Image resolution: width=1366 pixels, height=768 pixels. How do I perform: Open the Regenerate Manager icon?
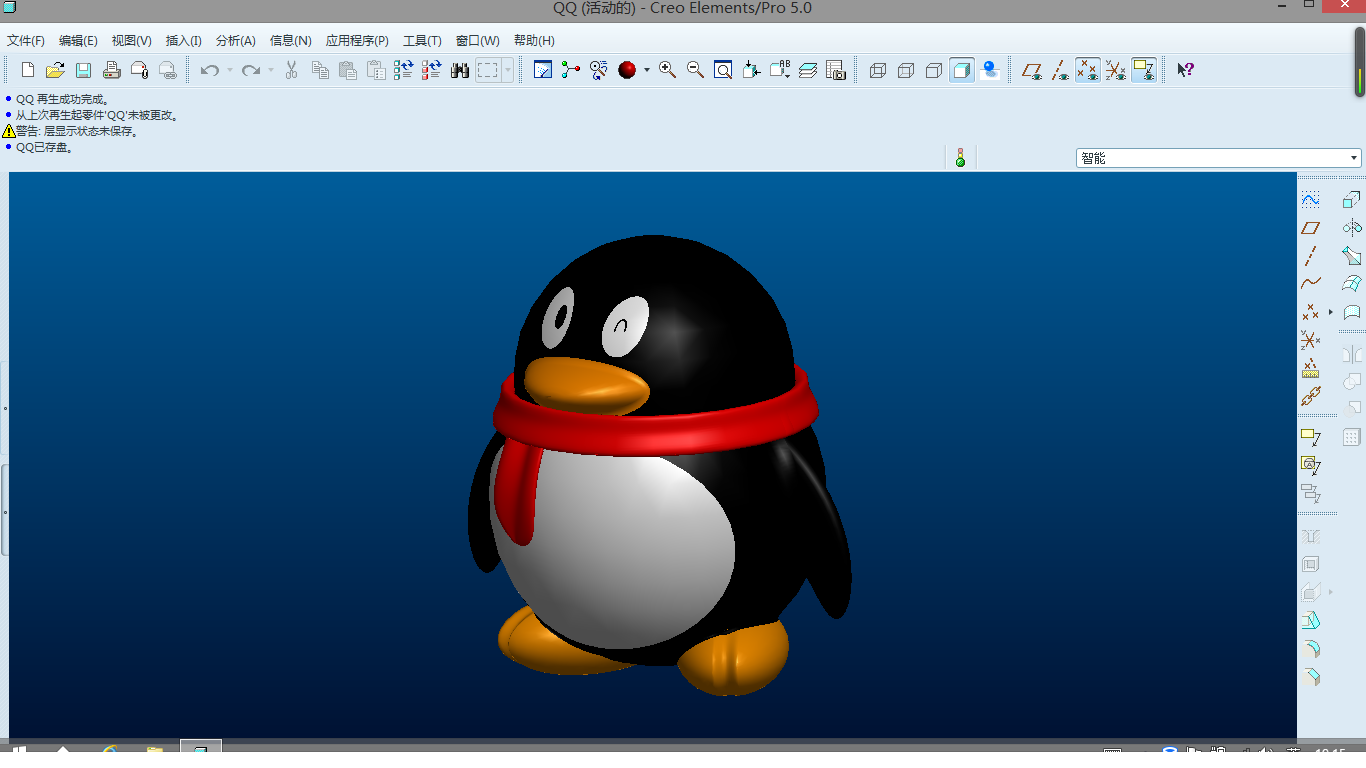click(432, 70)
